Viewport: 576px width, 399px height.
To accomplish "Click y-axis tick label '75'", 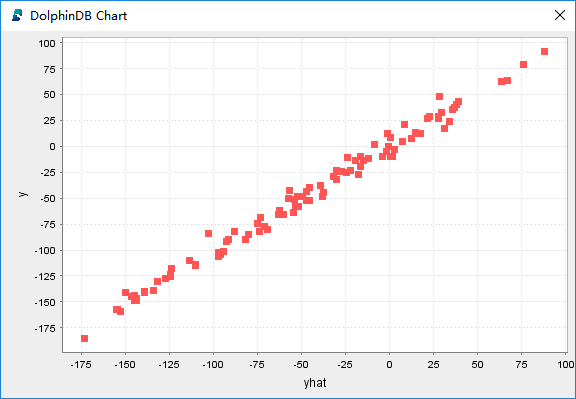I will coord(49,69).
